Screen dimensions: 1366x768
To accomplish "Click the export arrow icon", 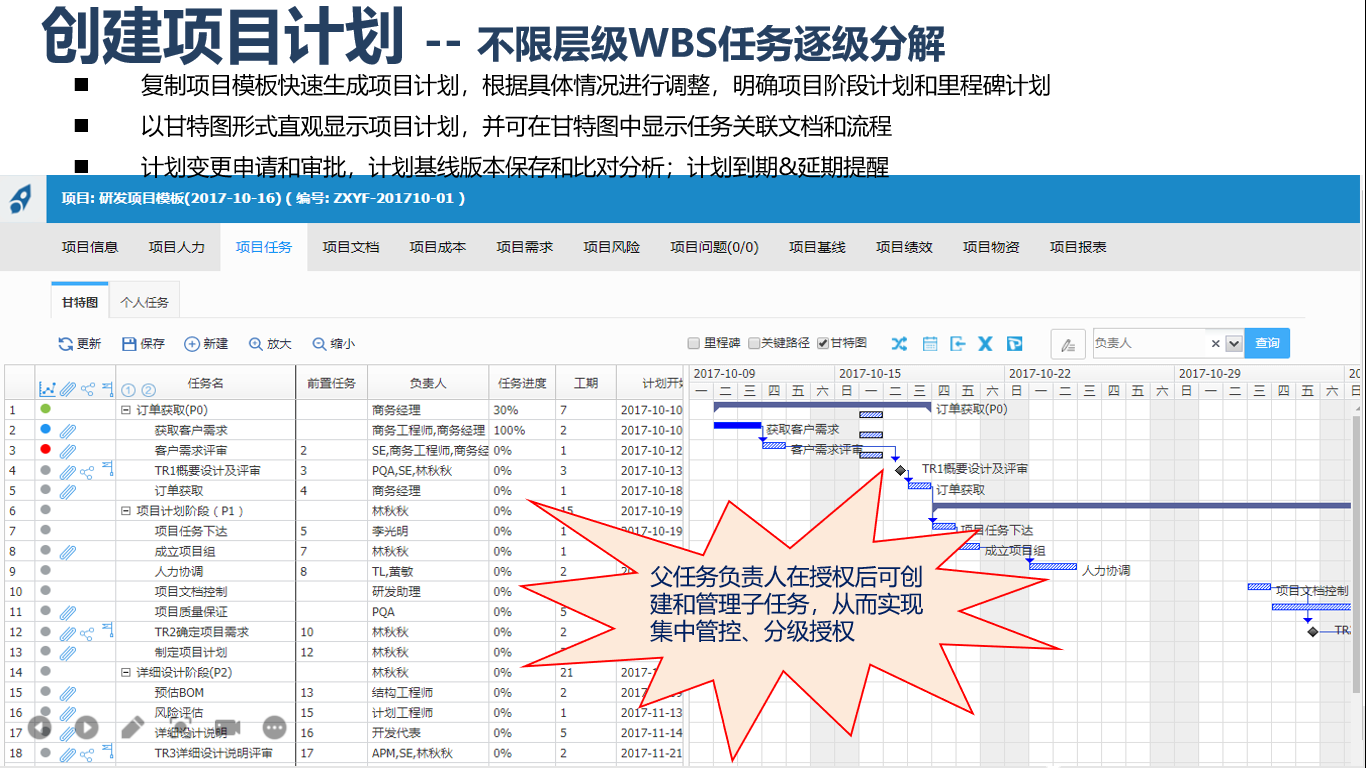I will point(957,344).
